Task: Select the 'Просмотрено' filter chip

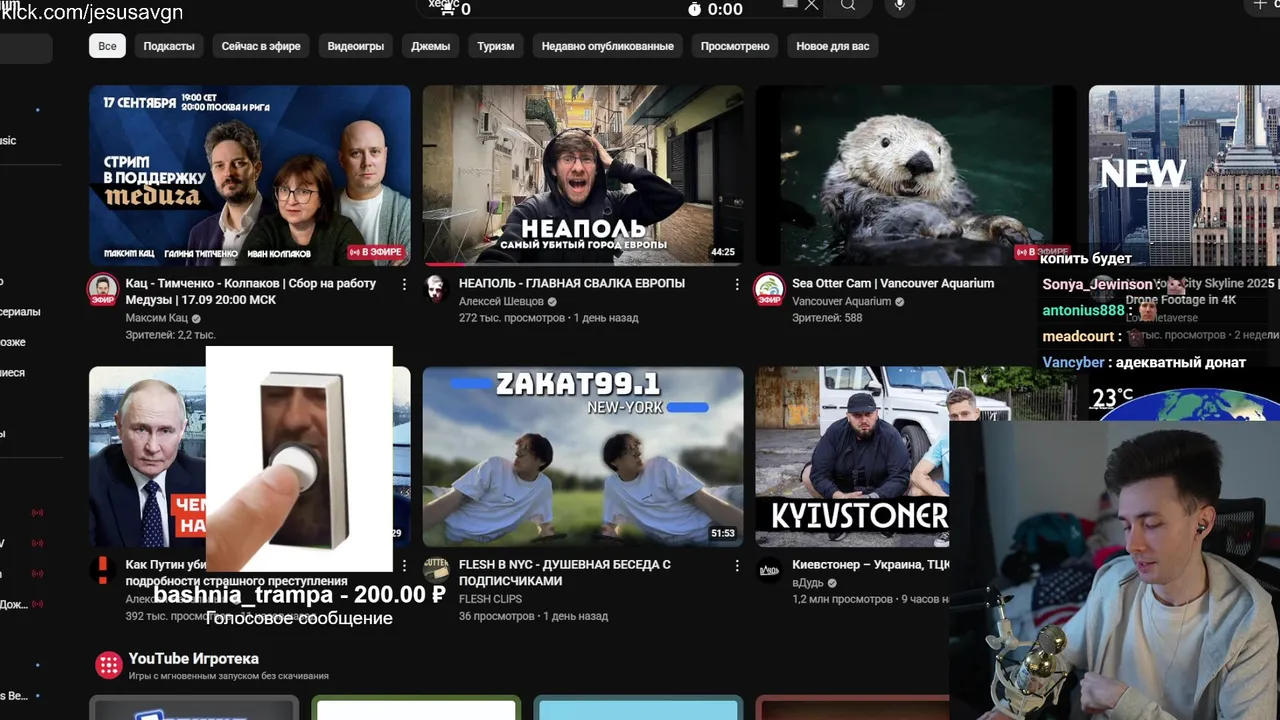Action: 735,46
